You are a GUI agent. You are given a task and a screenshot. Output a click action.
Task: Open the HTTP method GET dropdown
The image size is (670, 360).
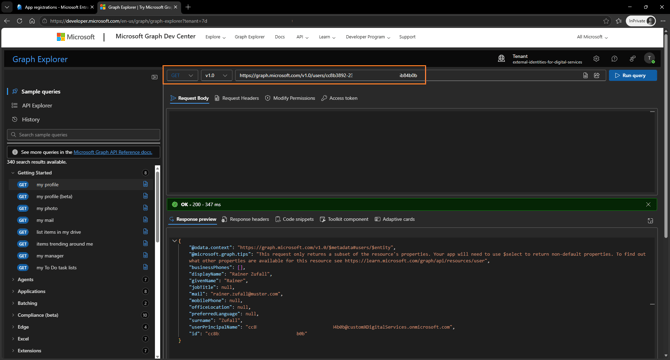pos(182,76)
